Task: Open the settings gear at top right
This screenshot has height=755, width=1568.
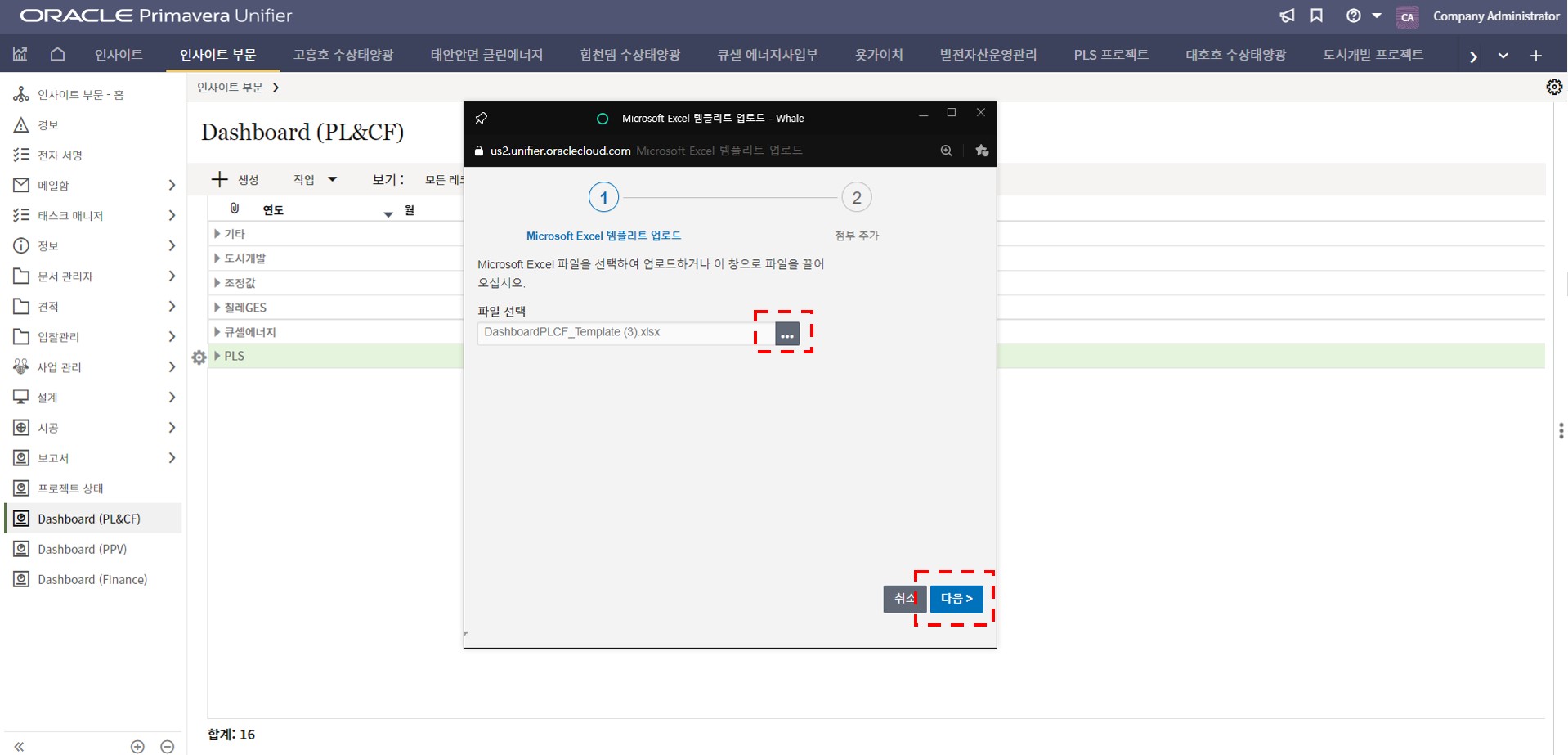Action: [x=1553, y=87]
